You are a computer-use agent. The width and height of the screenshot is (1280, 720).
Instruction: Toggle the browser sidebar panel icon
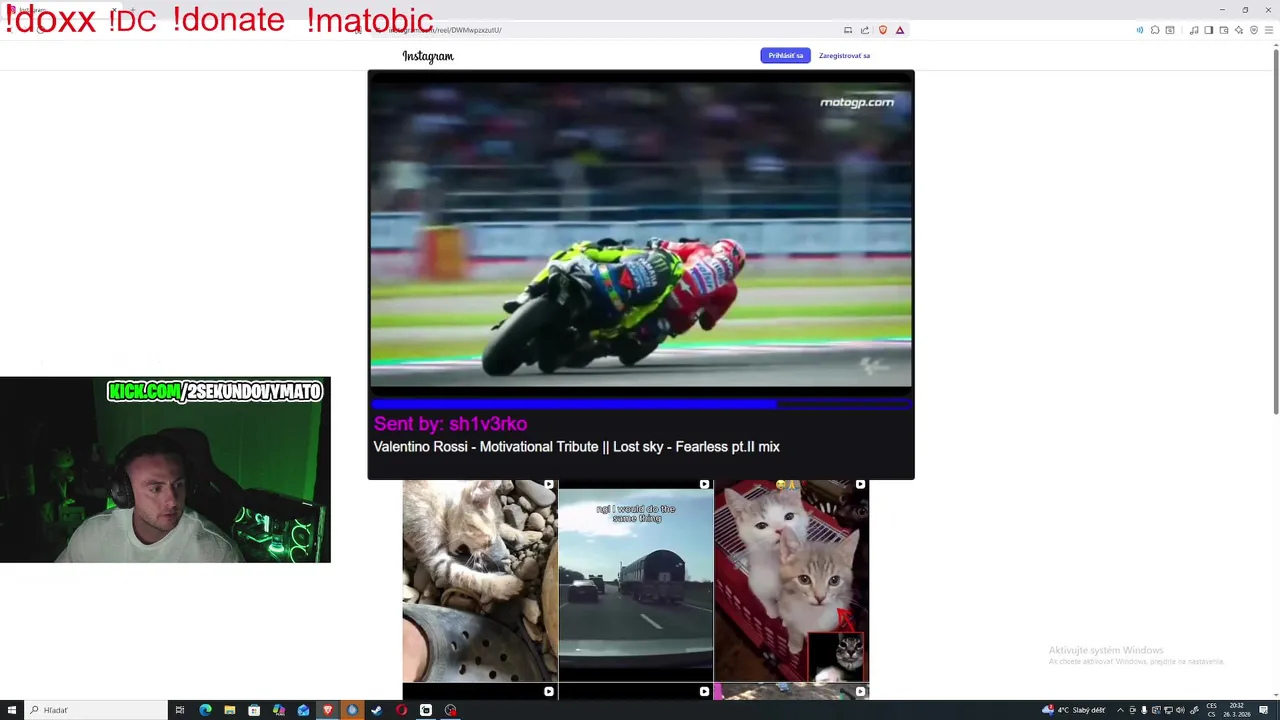(x=1209, y=30)
